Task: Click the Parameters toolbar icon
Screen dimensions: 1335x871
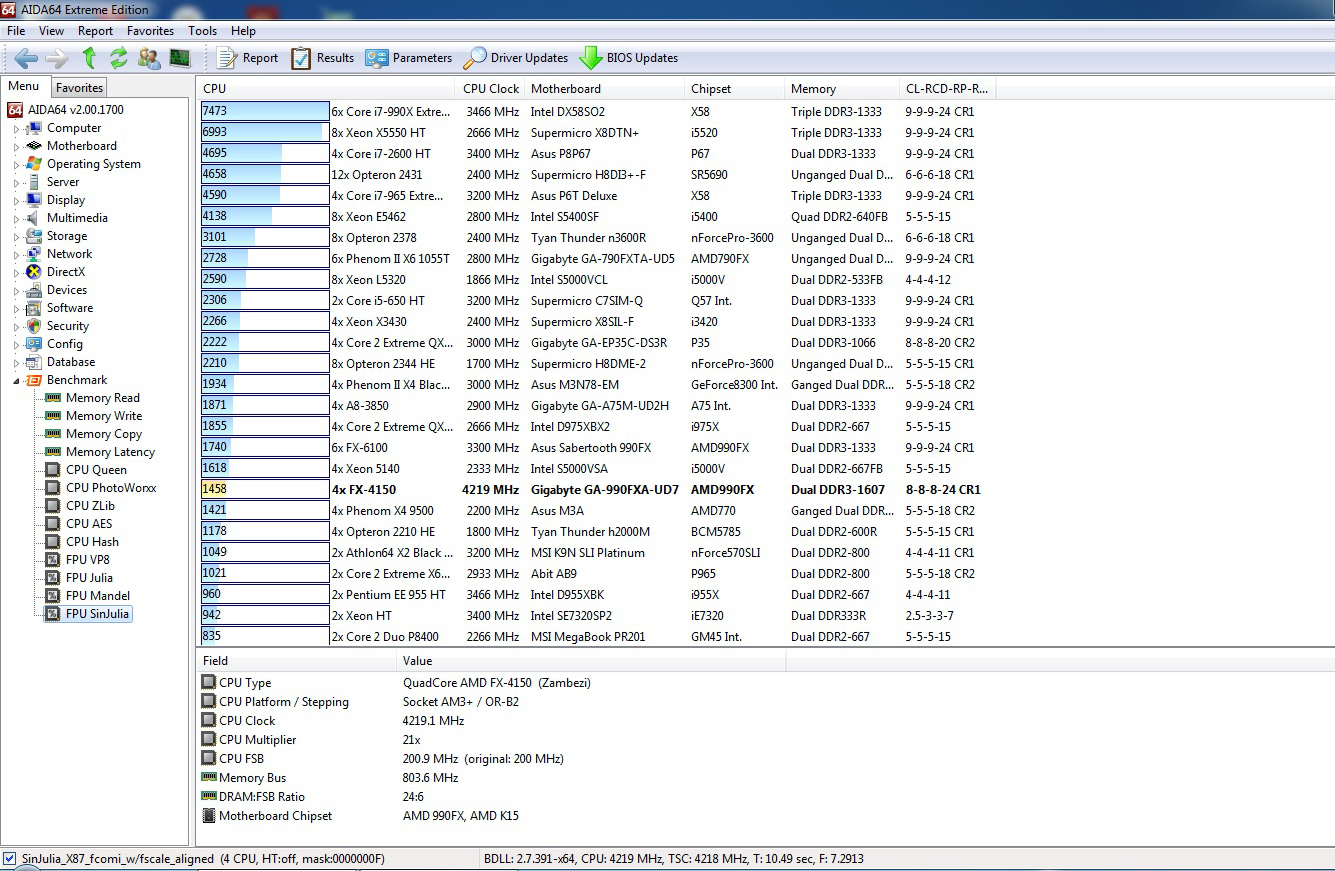Action: pyautogui.click(x=377, y=58)
